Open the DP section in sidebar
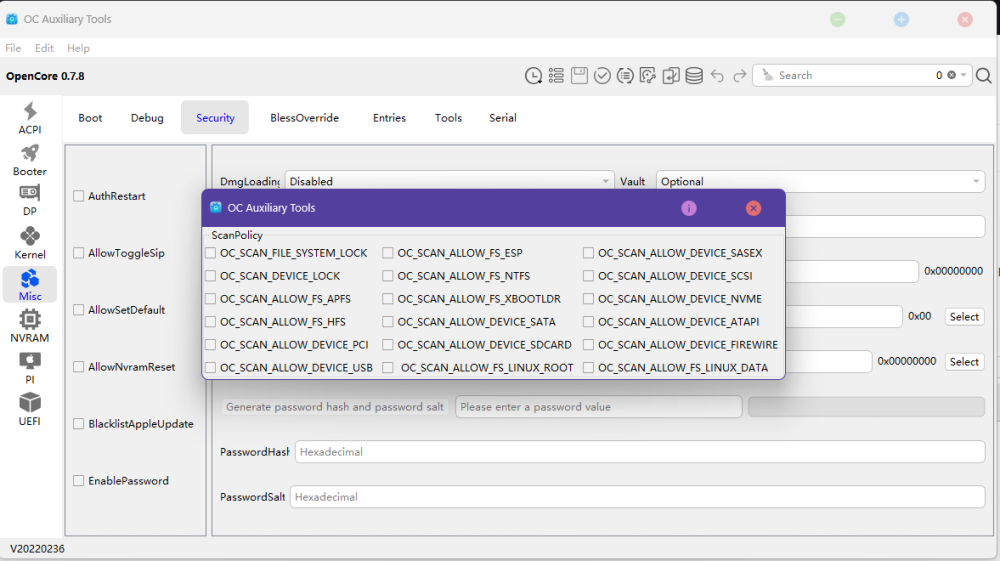1000x561 pixels. coord(30,201)
